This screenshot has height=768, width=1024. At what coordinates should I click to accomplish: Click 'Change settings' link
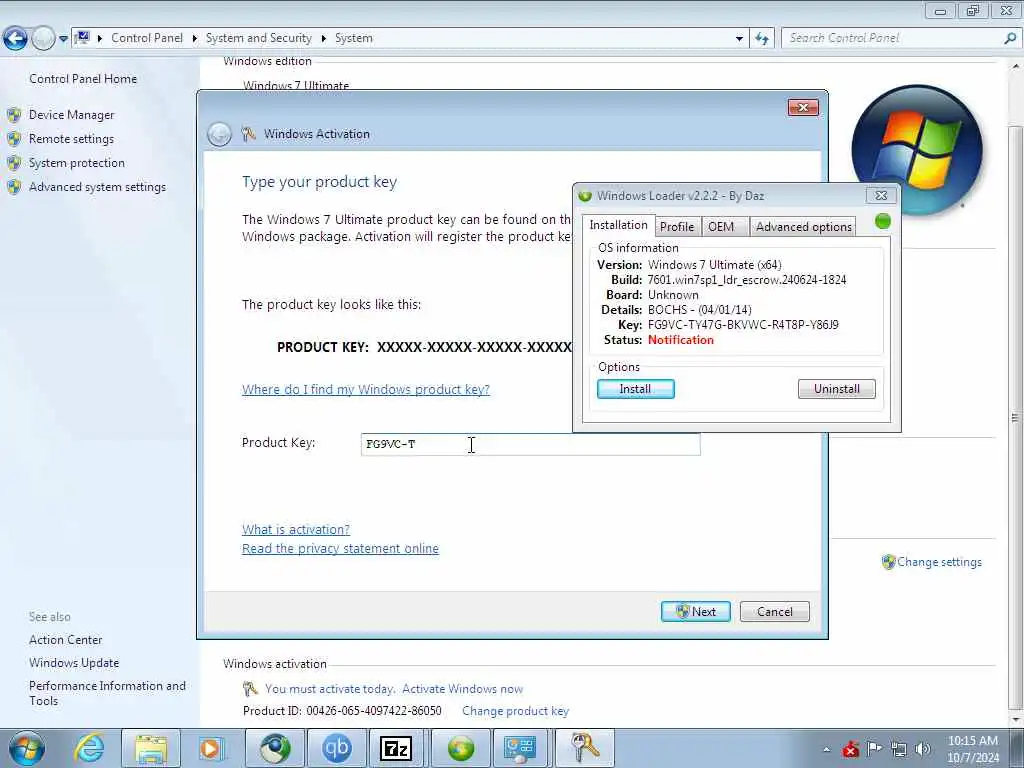pos(939,562)
